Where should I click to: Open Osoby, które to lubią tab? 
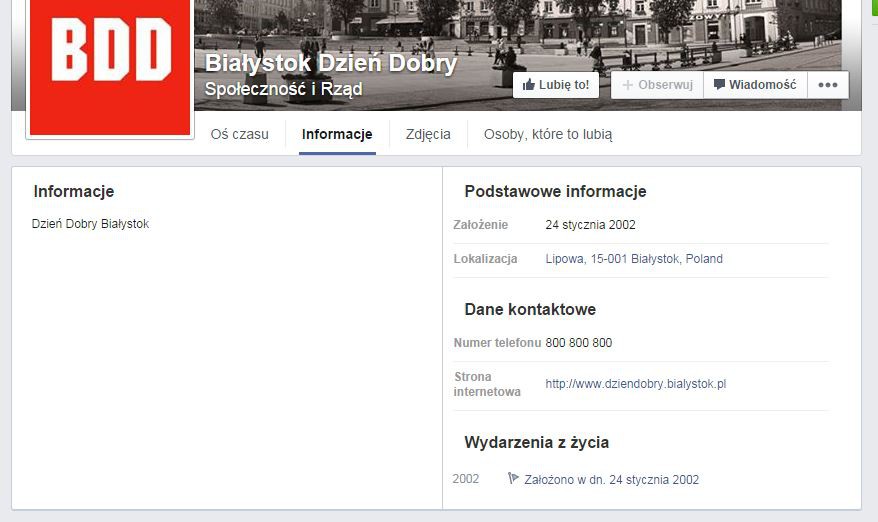point(548,134)
